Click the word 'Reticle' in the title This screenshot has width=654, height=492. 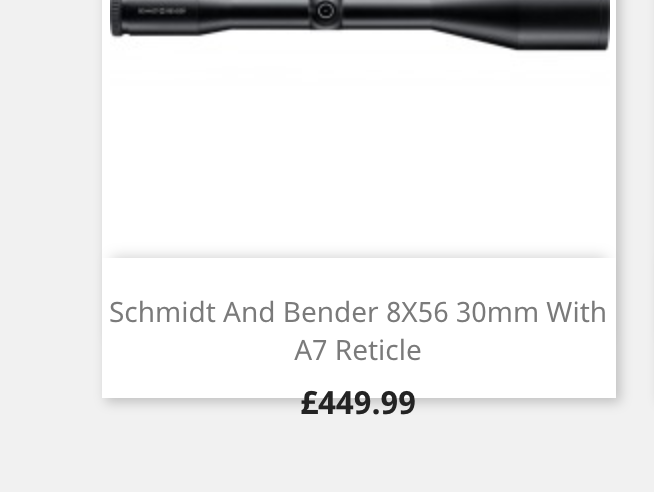click(x=378, y=350)
